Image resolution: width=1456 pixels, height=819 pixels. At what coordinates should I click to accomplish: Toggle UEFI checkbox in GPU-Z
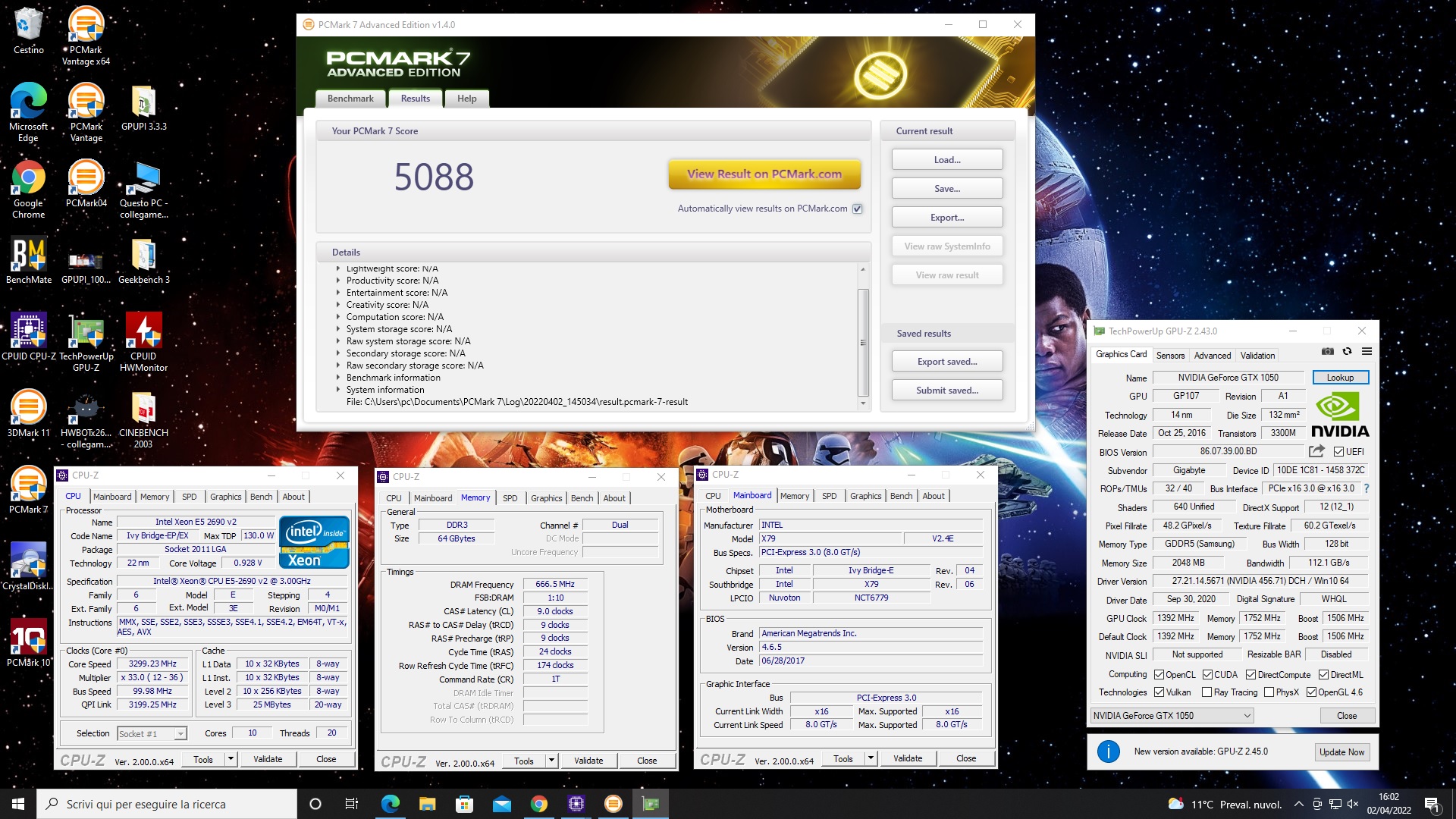click(x=1338, y=452)
